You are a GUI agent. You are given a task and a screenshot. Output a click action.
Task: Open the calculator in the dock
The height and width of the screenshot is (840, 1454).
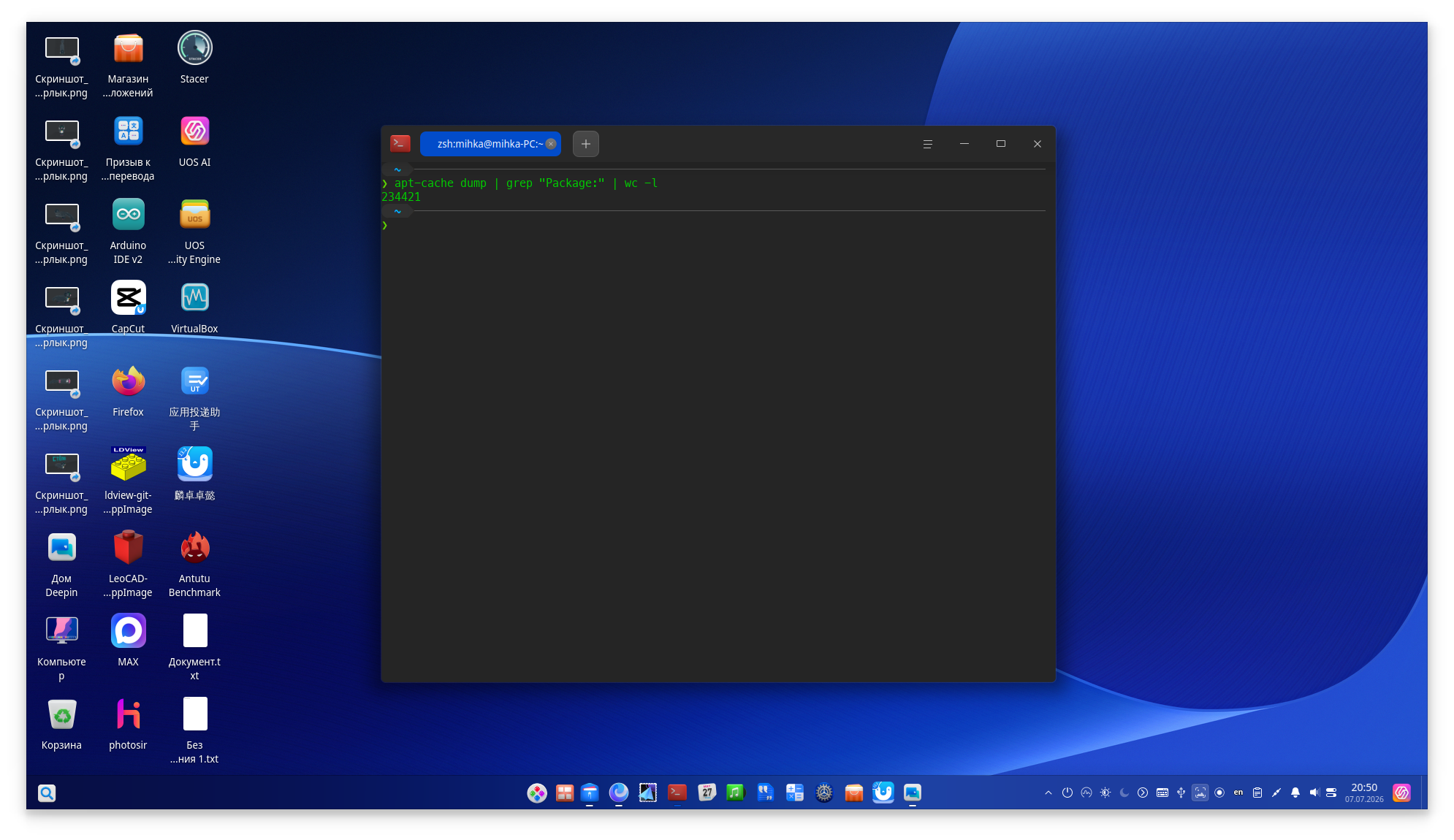(795, 793)
